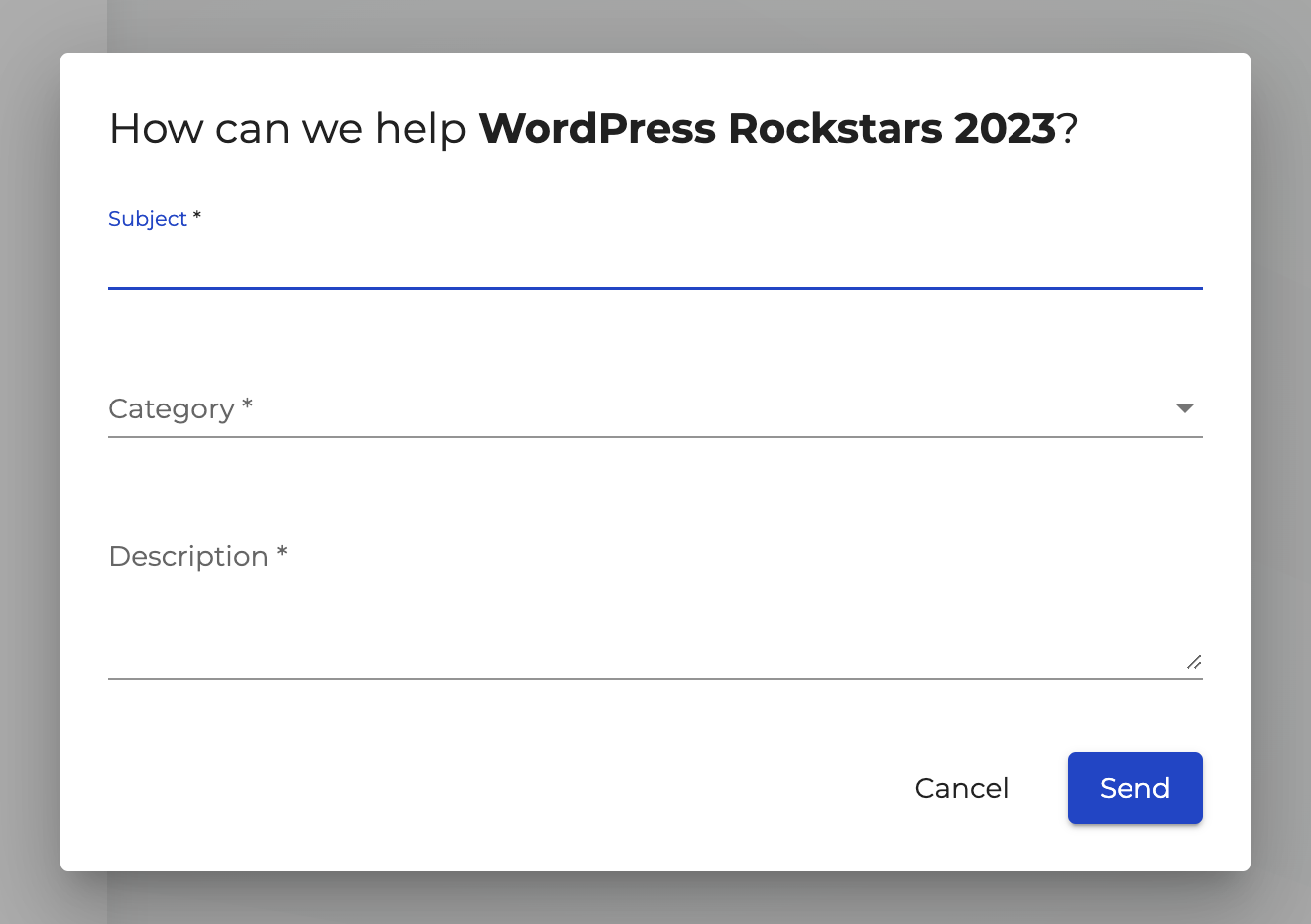Click the dimmed backdrop left of the dialog
Image resolution: width=1311 pixels, height=924 pixels.
(x=30, y=462)
